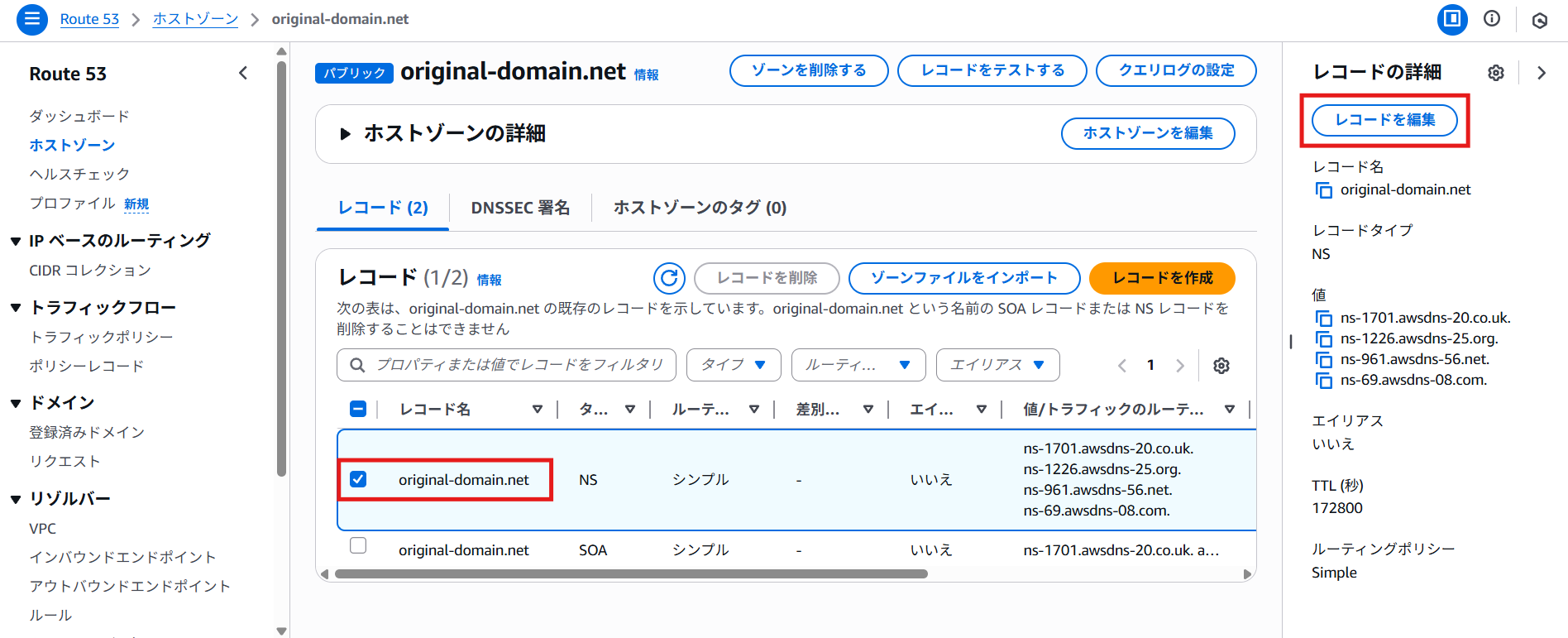Click ゾーンファイルをインポート button
1568x638 pixels.
(x=964, y=278)
